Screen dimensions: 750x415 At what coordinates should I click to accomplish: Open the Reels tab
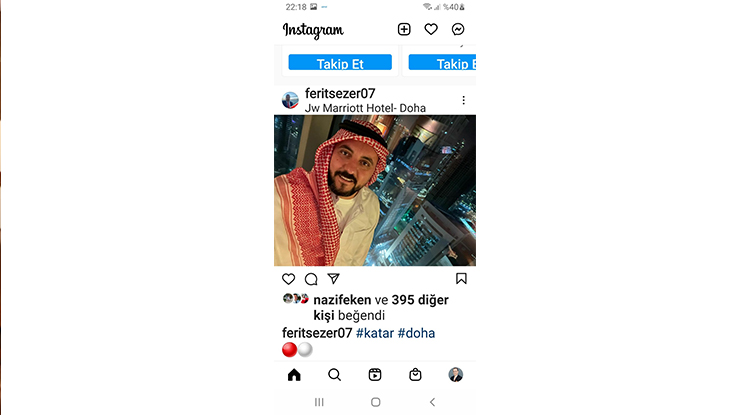pyautogui.click(x=375, y=375)
